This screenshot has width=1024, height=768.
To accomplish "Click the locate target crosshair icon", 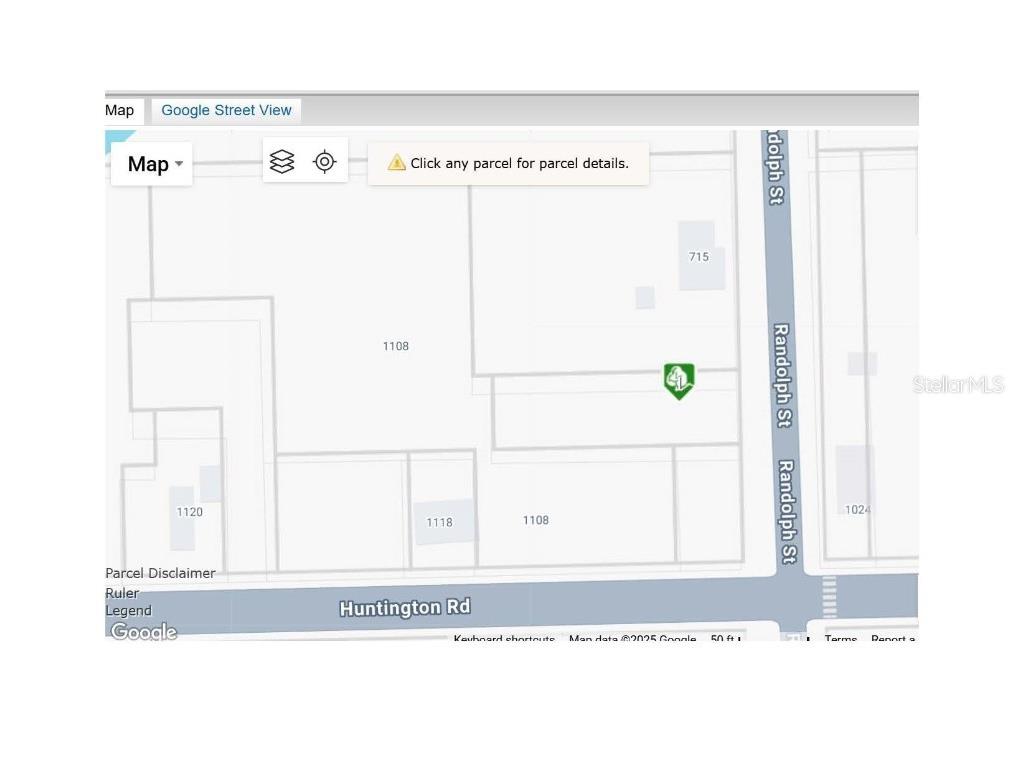I will [x=324, y=162].
